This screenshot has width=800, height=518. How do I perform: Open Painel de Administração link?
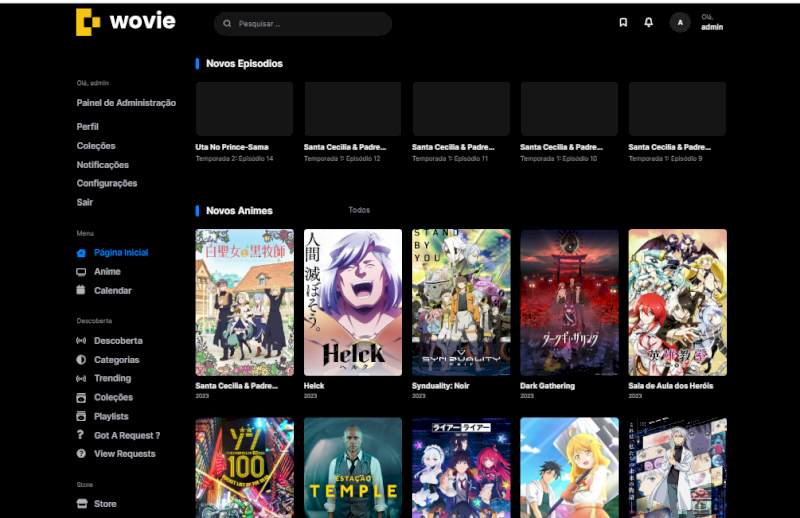tap(126, 103)
